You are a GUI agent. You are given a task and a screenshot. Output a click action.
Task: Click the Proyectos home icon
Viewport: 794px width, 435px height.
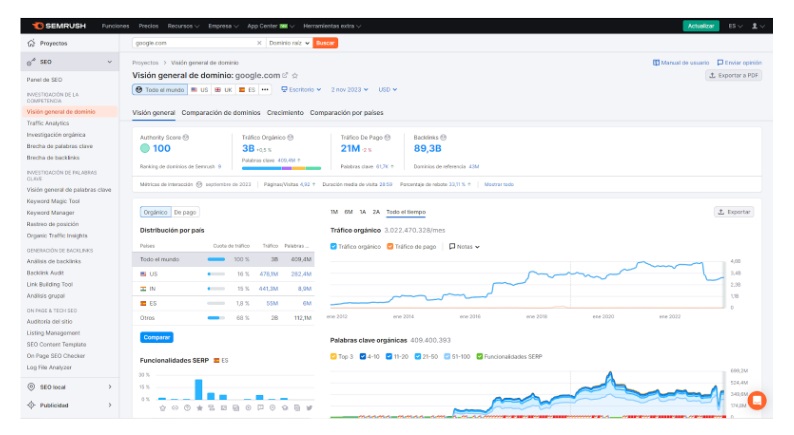point(31,43)
